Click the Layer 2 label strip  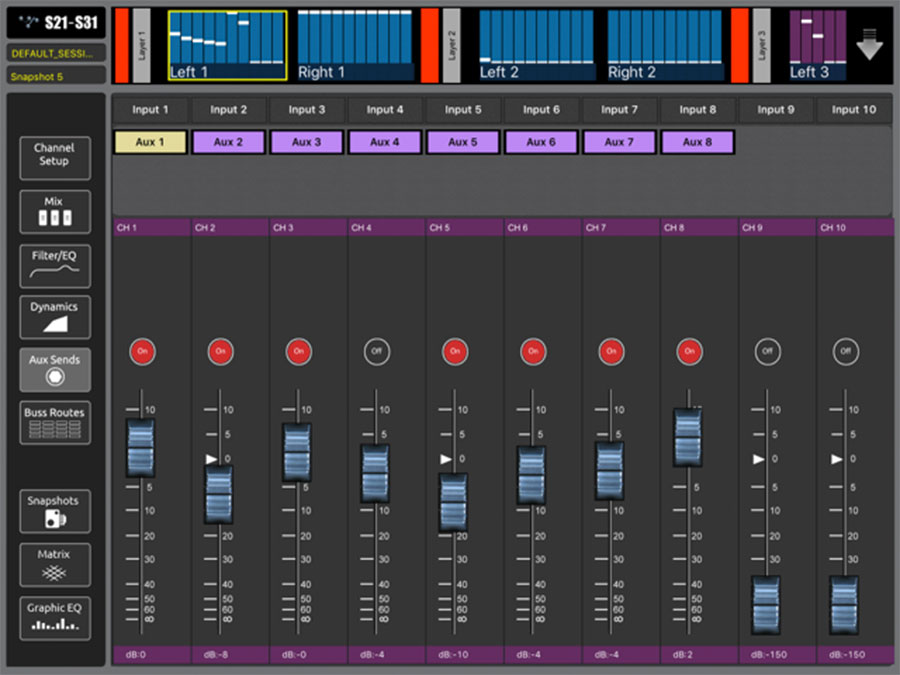pyautogui.click(x=452, y=45)
